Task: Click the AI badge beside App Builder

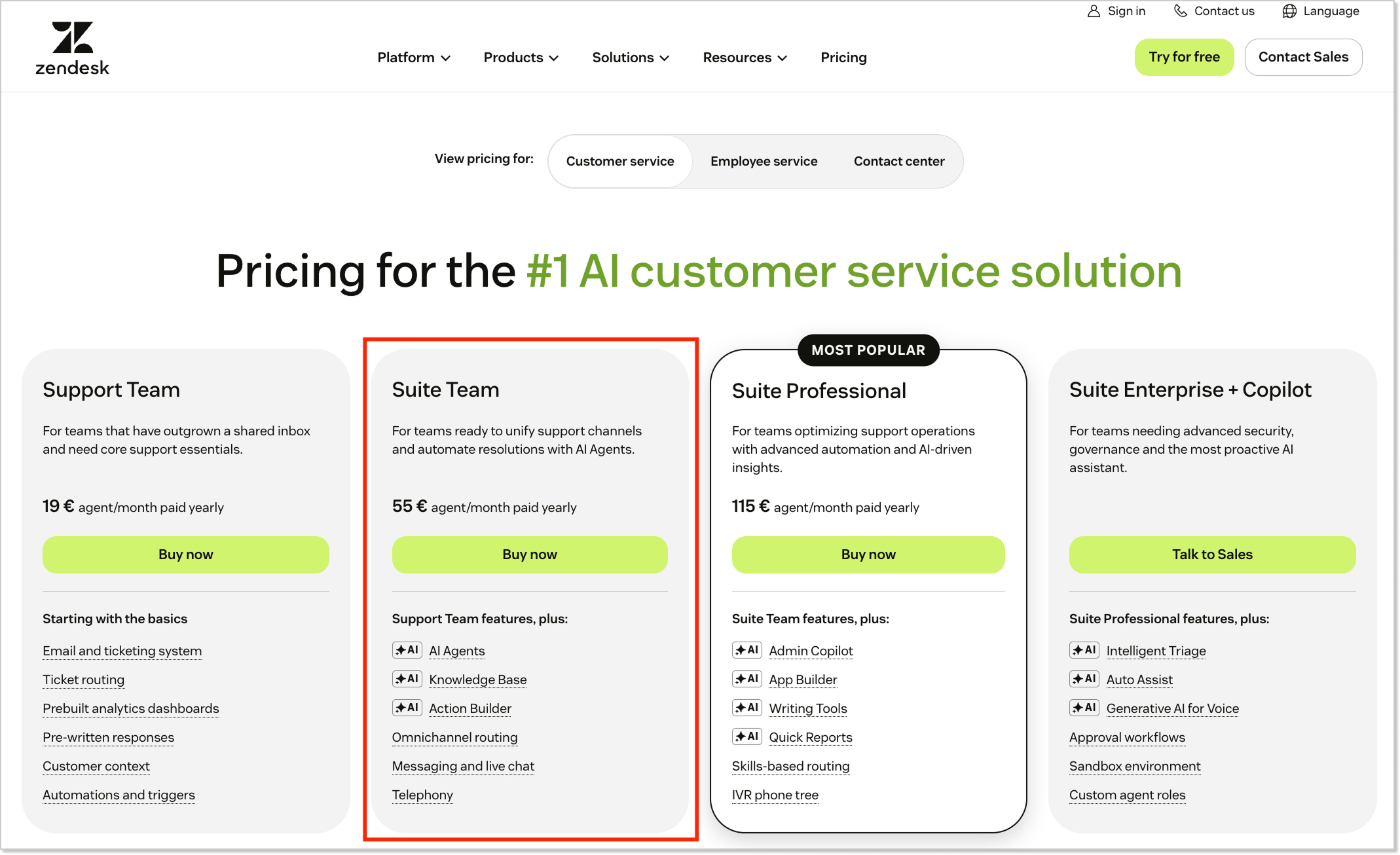Action: (x=747, y=679)
